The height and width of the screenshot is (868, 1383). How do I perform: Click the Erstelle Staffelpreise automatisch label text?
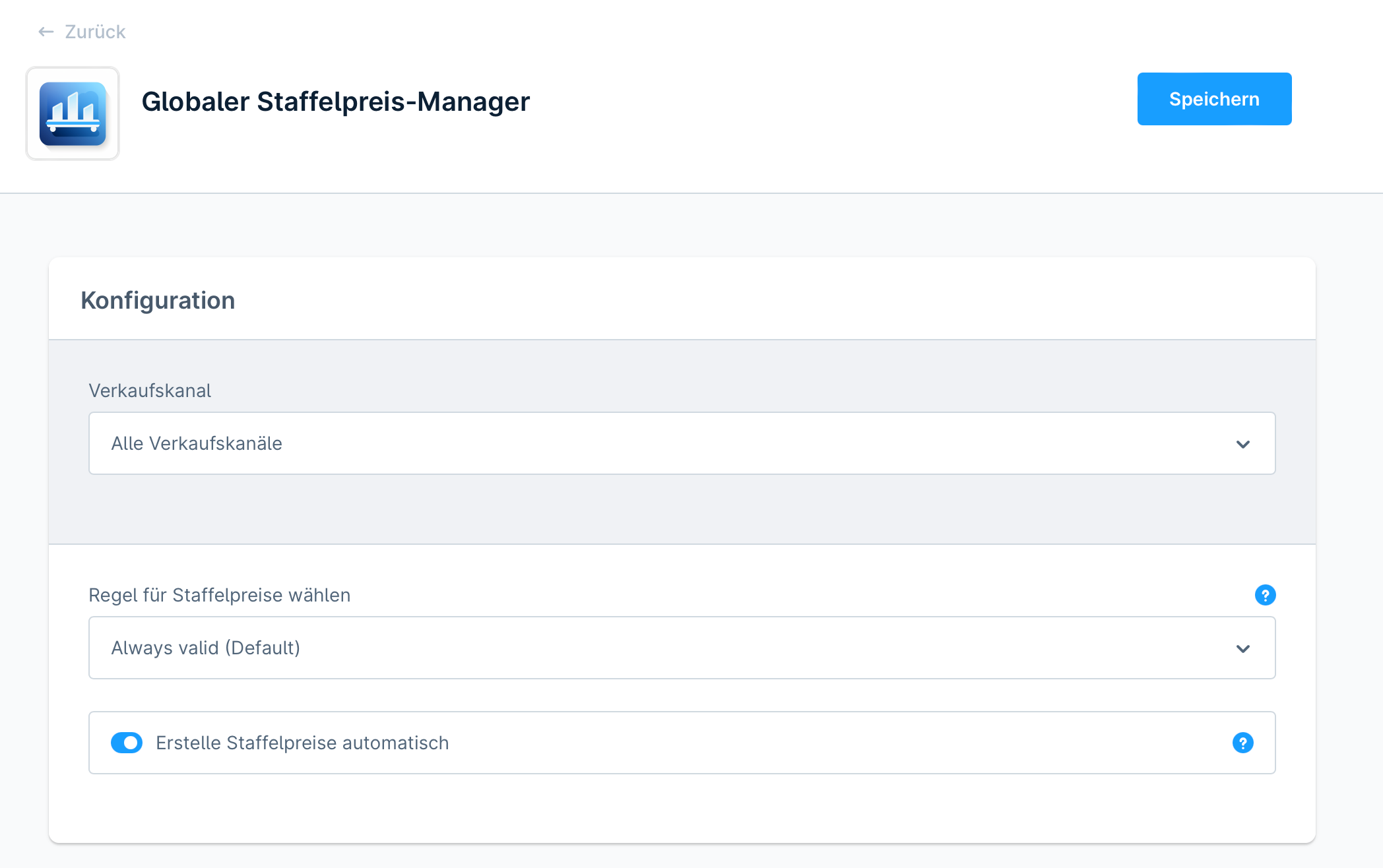pyautogui.click(x=302, y=743)
